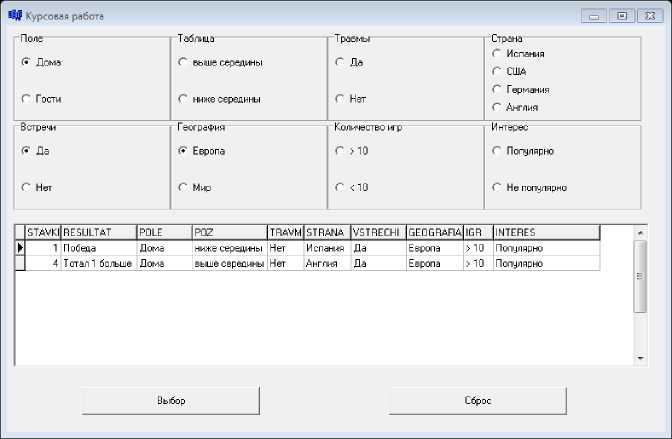Maximize the Курсовая работа window
672x439 pixels.
click(x=622, y=16)
